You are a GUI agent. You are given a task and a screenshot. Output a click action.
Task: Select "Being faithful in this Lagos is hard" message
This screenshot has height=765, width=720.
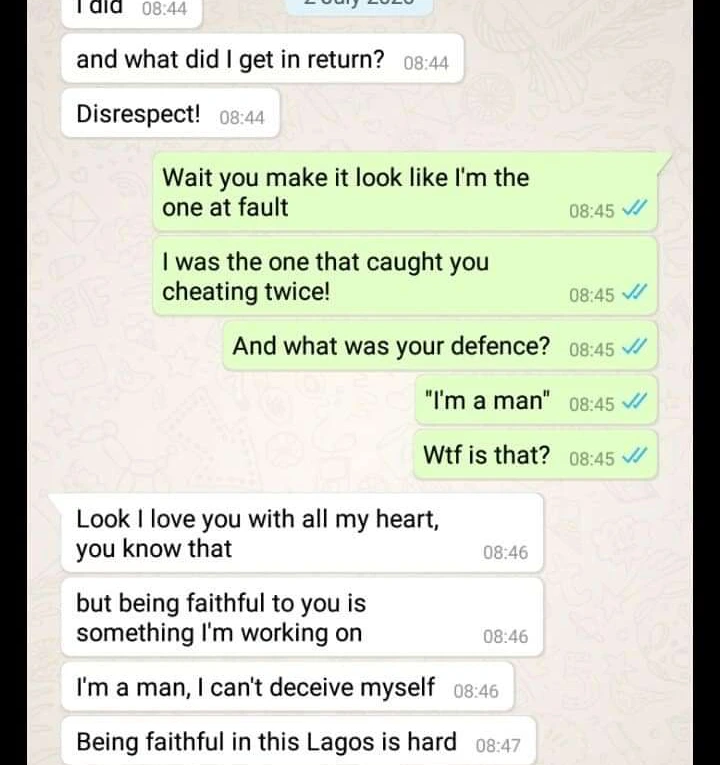pos(299,741)
